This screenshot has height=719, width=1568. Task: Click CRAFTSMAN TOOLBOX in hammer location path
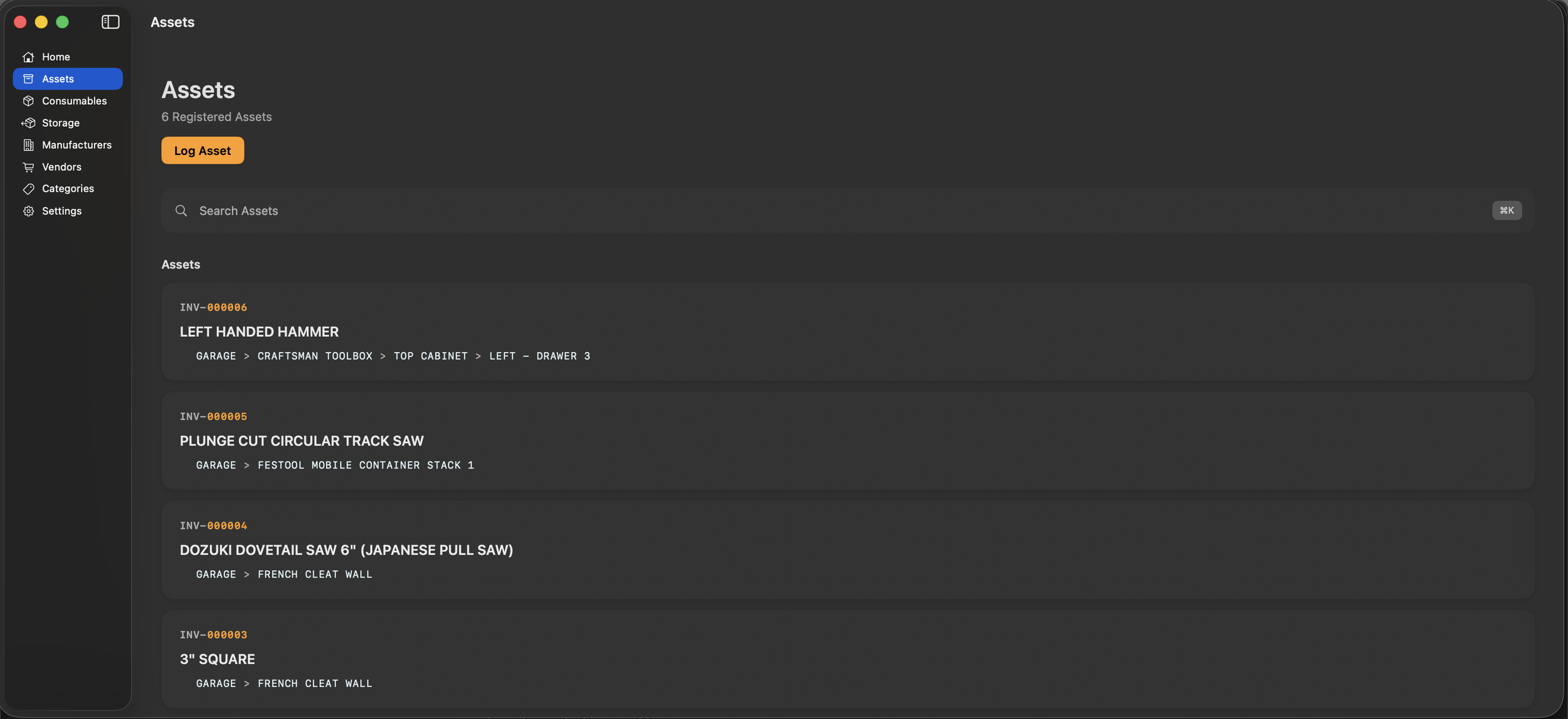click(315, 356)
